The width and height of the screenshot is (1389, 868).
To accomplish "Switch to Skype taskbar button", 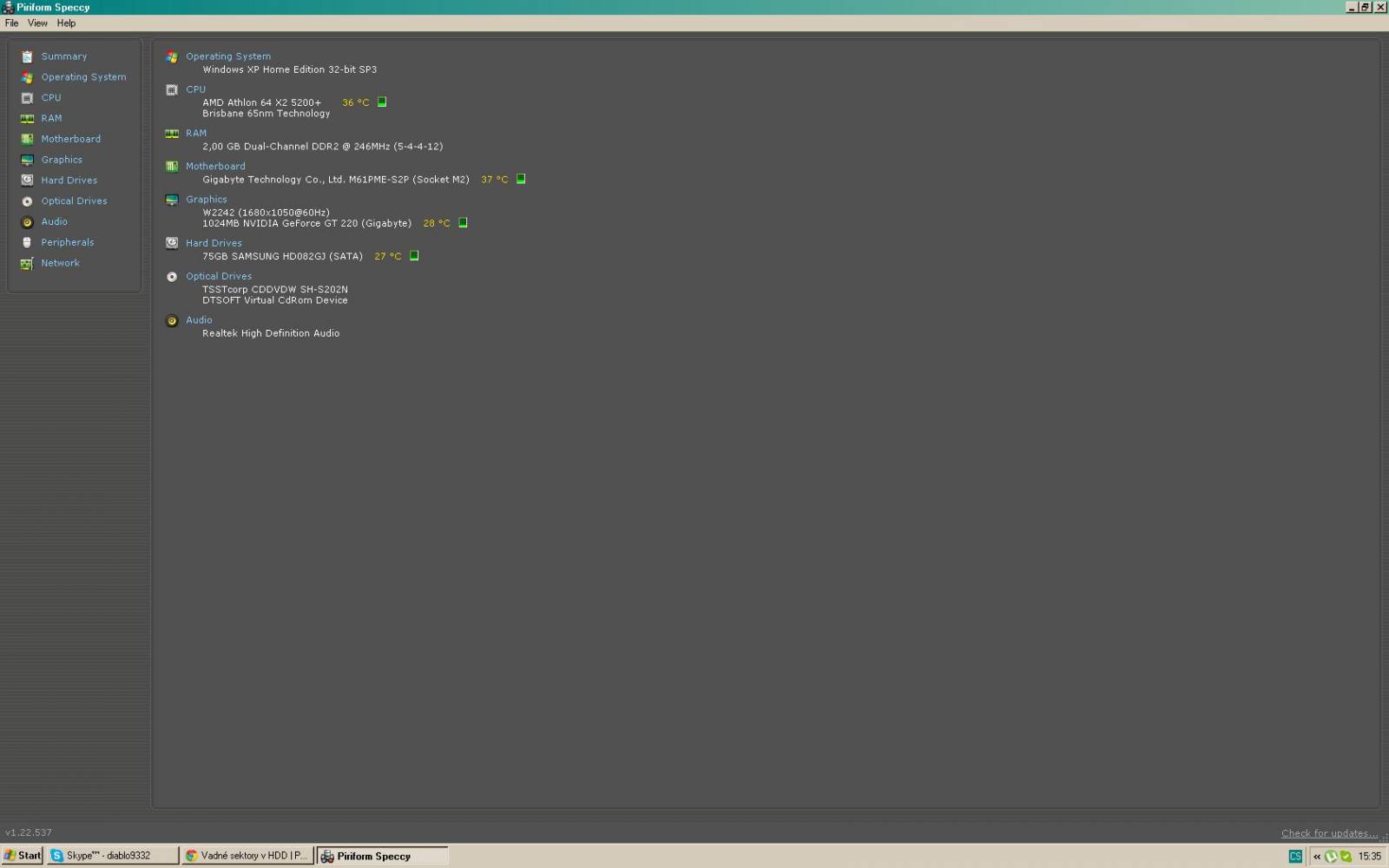I will (x=112, y=856).
